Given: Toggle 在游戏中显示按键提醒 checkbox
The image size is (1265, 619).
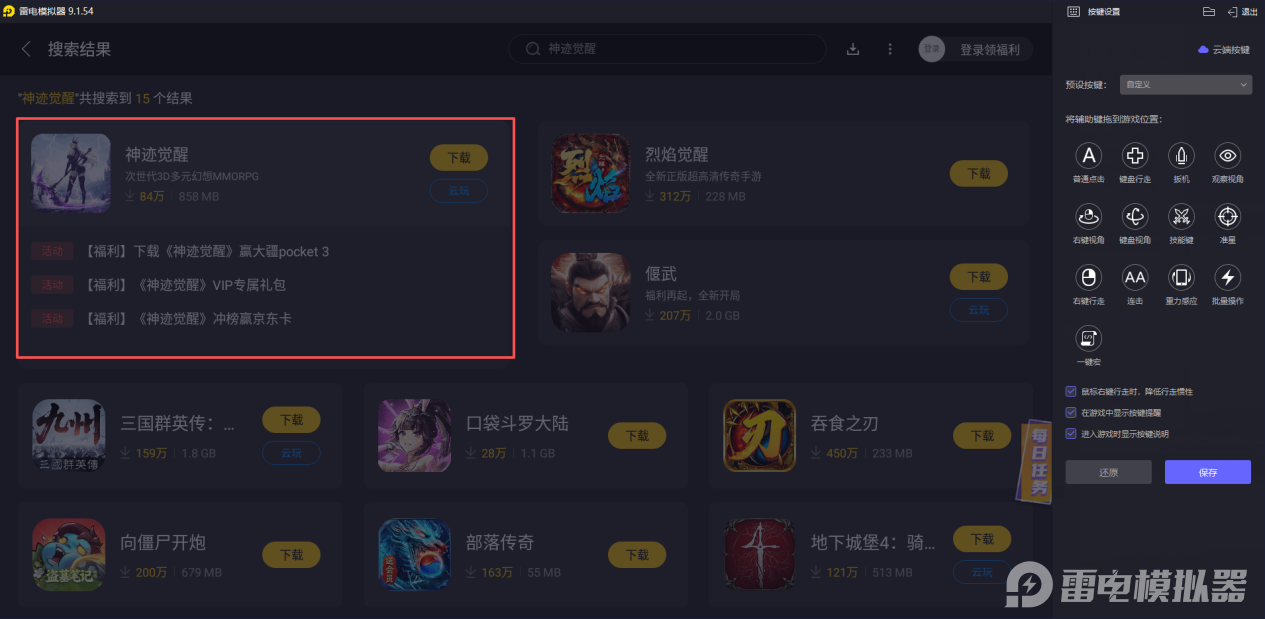Looking at the screenshot, I should tap(1071, 412).
